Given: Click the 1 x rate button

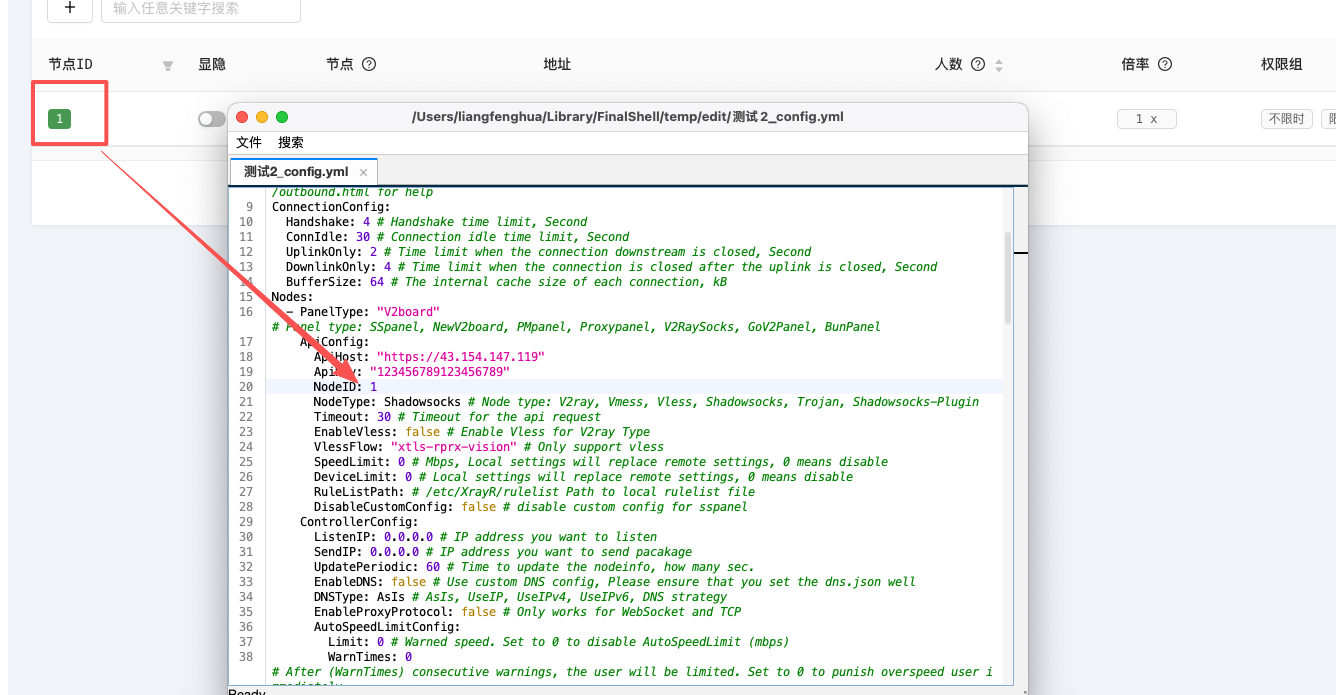Looking at the screenshot, I should (1147, 119).
